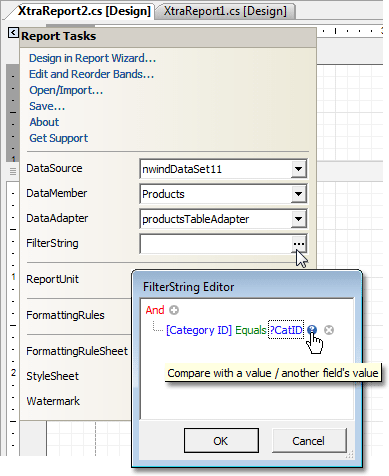
Task: Click the Open/Import link
Action: click(66, 90)
